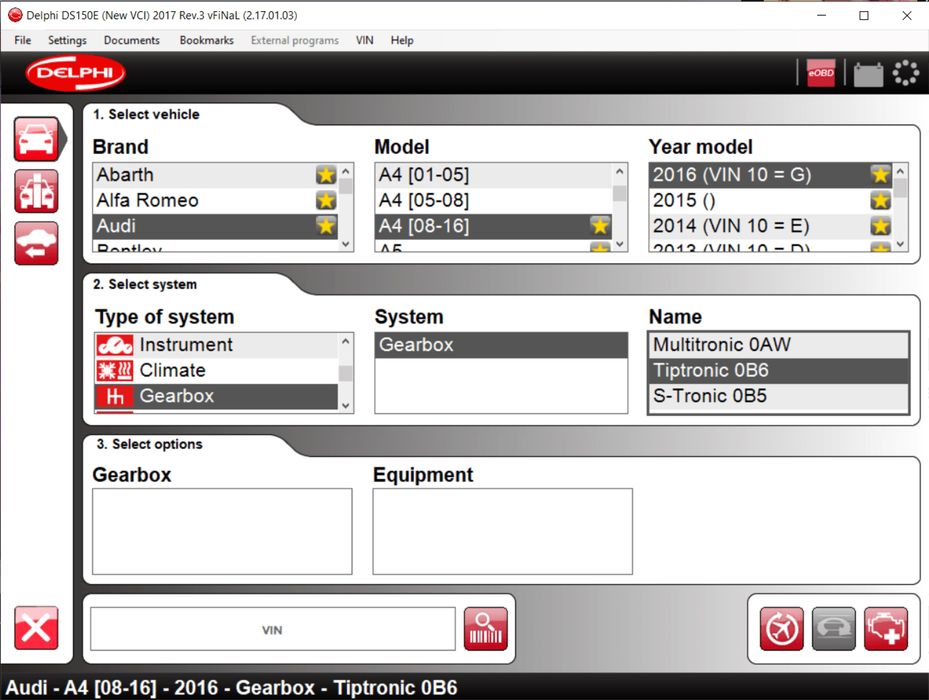
Task: Open the Help menu
Action: pos(402,40)
